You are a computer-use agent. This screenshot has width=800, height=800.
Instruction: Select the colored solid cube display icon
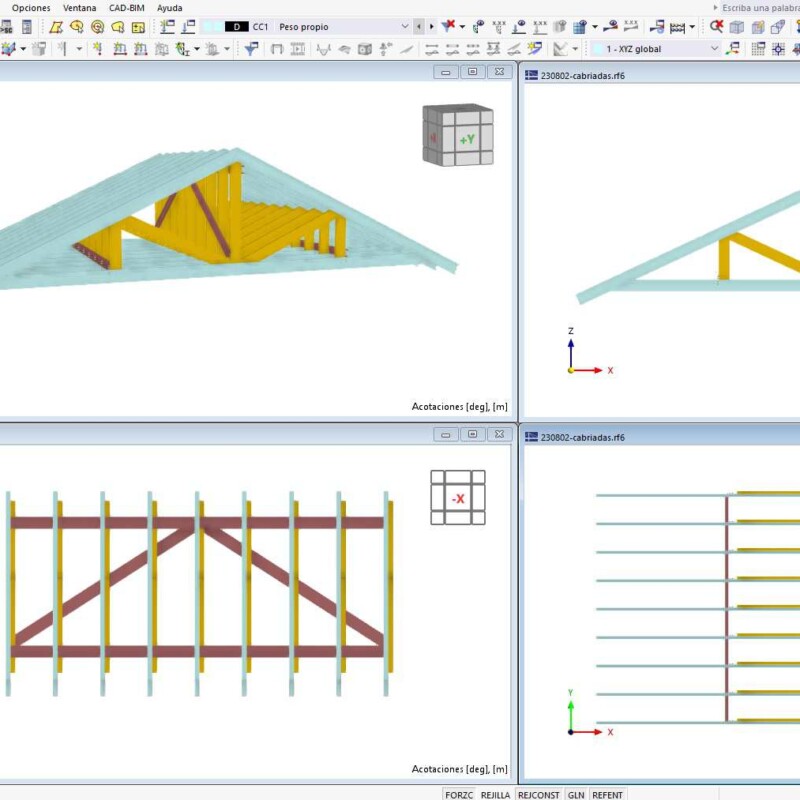[758, 27]
